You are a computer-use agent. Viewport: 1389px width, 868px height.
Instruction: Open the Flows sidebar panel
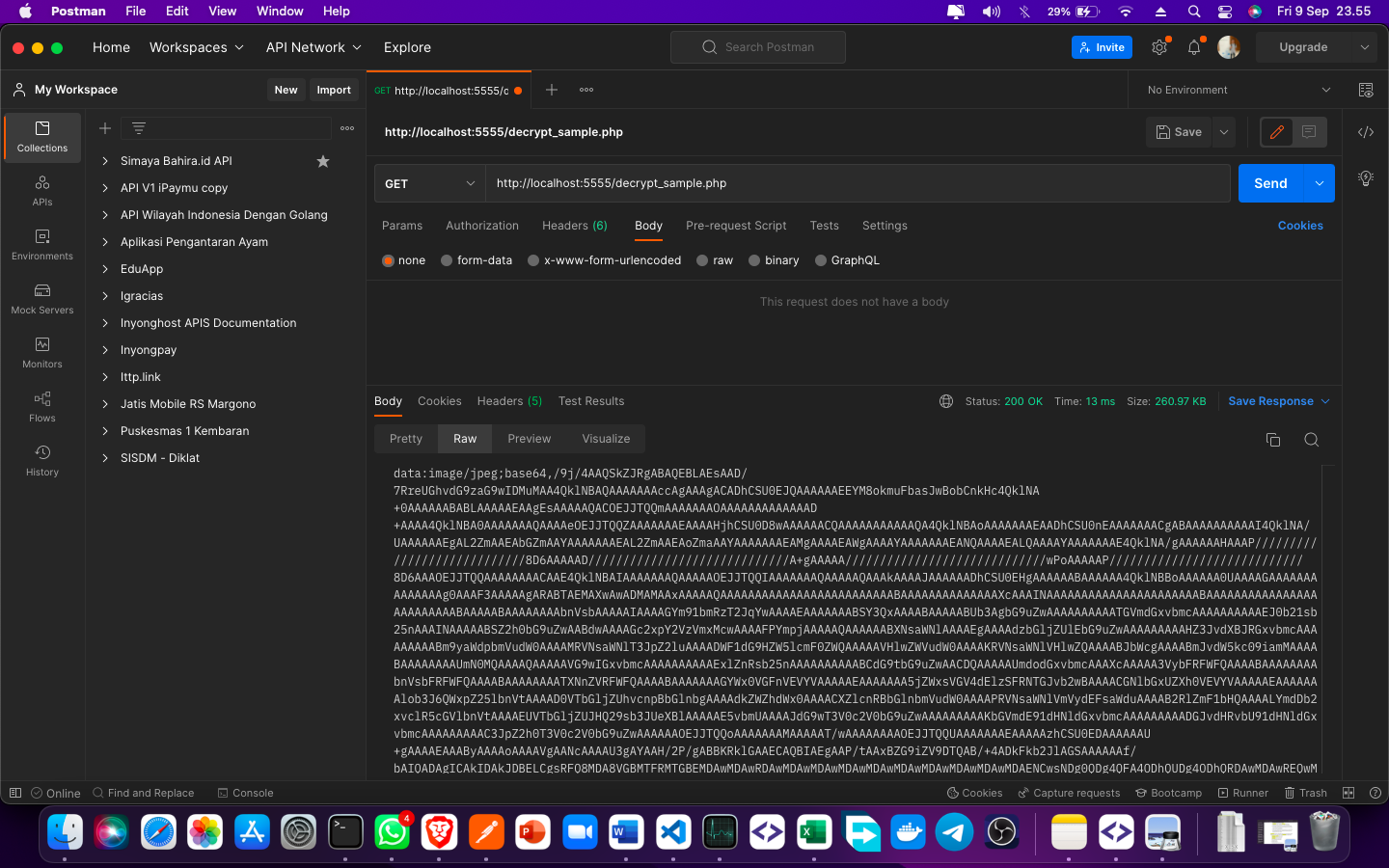(x=42, y=406)
